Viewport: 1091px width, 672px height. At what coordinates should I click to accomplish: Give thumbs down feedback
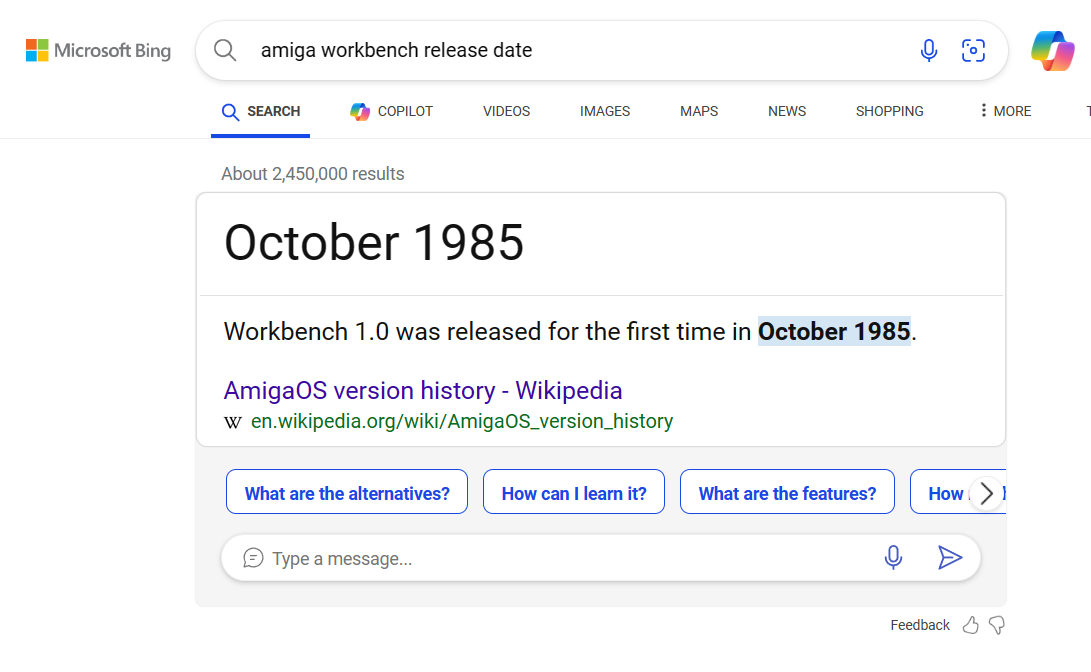[996, 625]
